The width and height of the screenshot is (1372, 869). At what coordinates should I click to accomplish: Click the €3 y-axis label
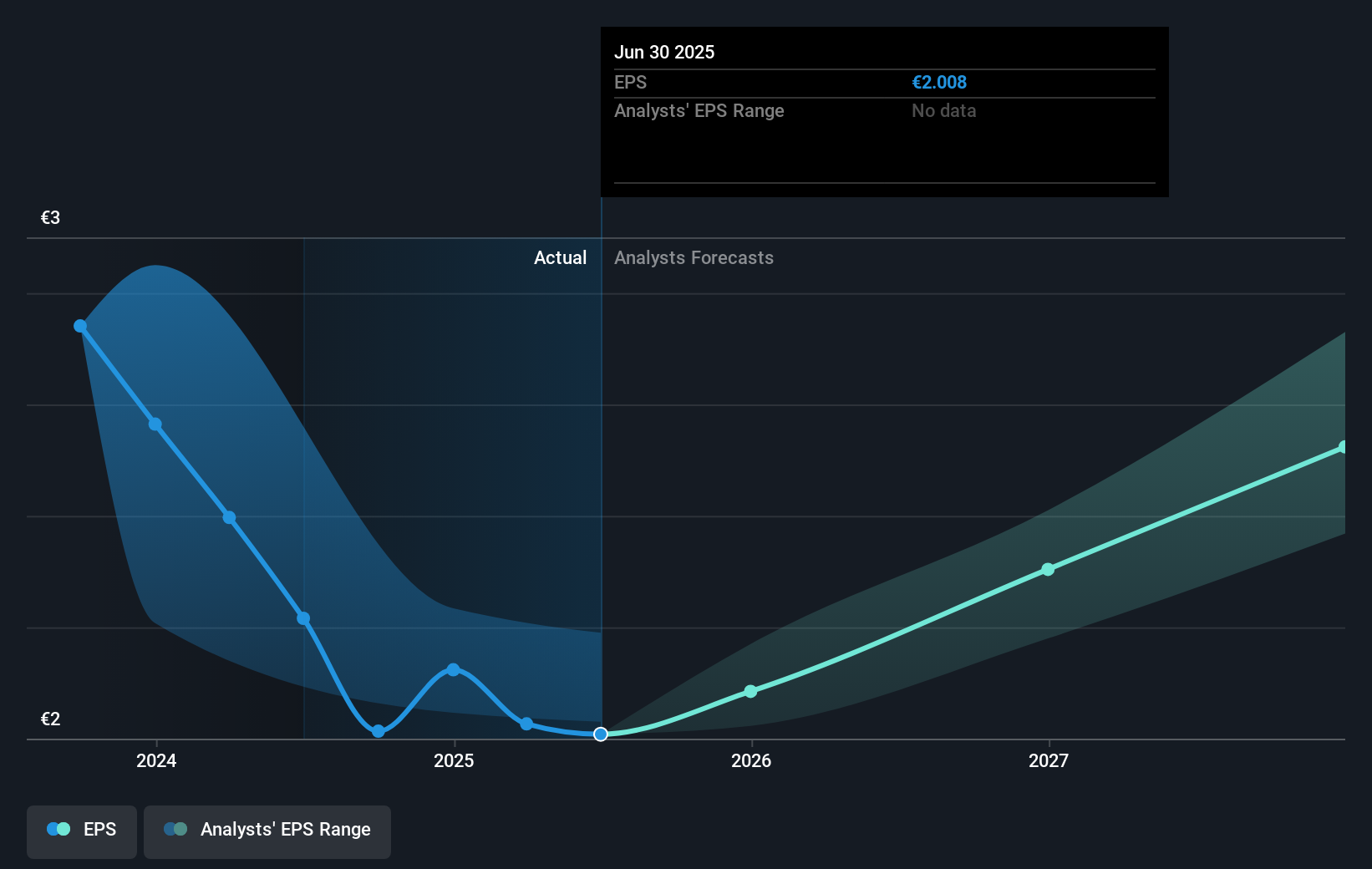click(x=50, y=217)
